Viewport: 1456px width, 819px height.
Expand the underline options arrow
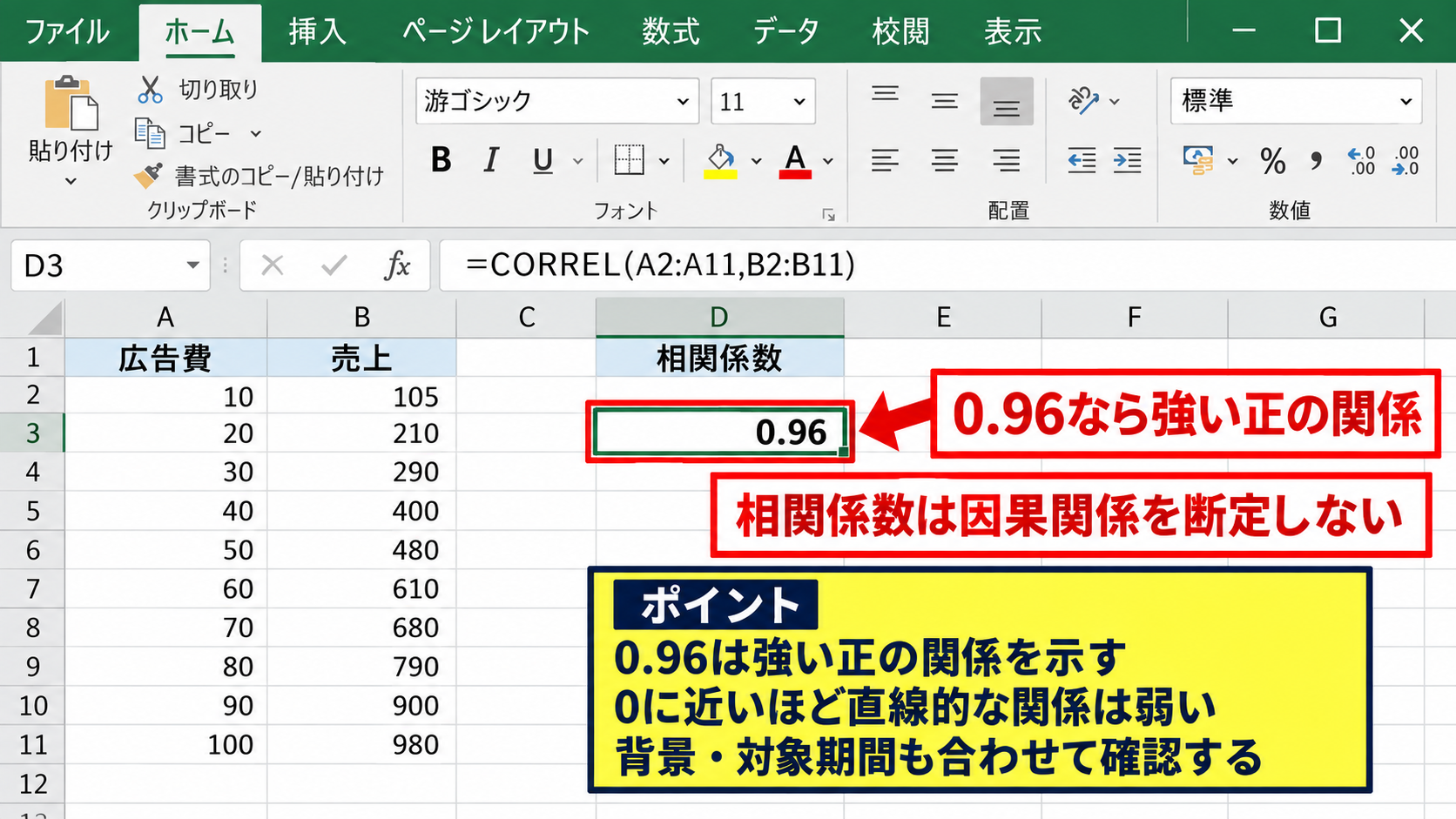[x=577, y=161]
